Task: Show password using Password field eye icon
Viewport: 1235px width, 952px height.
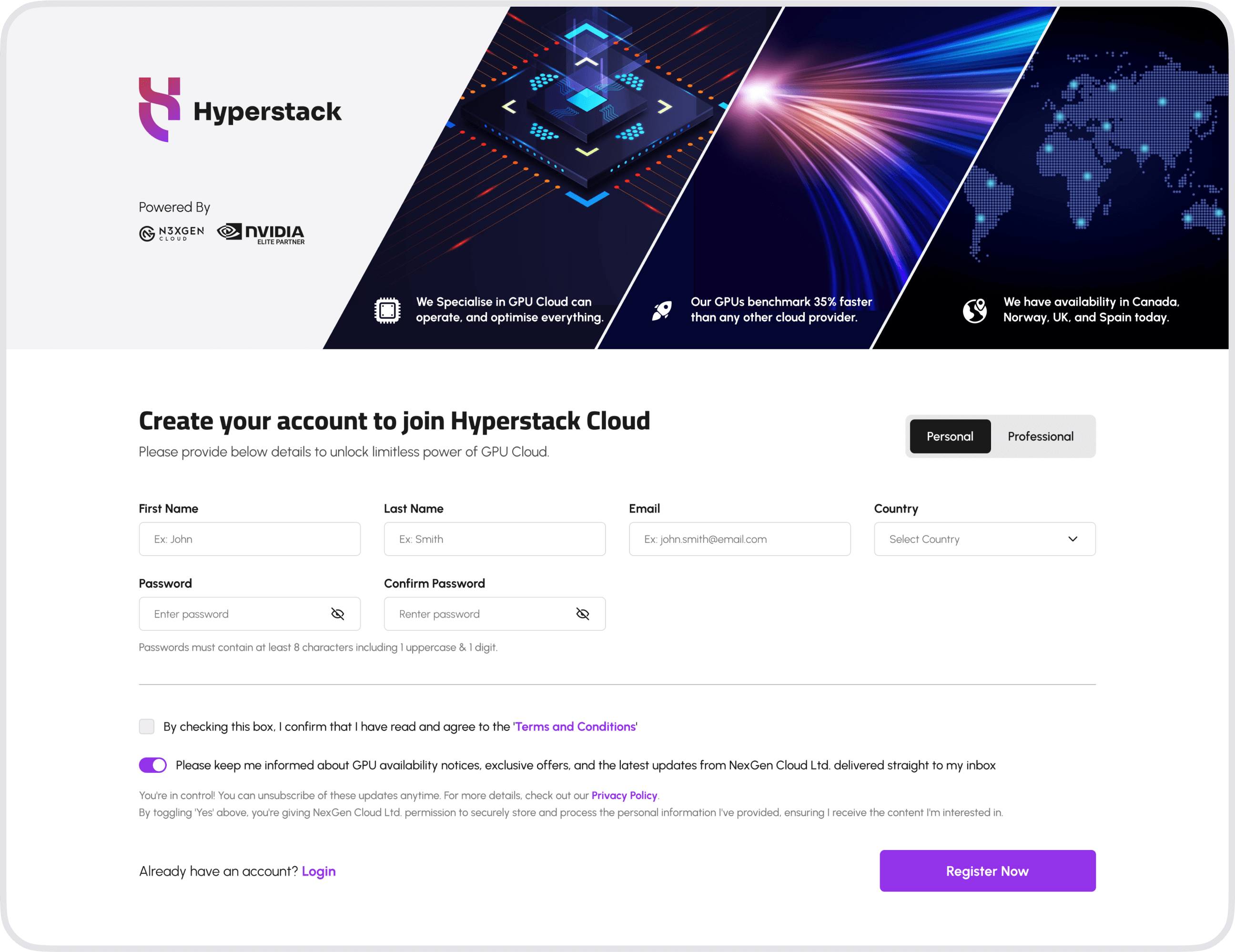Action: click(x=338, y=614)
